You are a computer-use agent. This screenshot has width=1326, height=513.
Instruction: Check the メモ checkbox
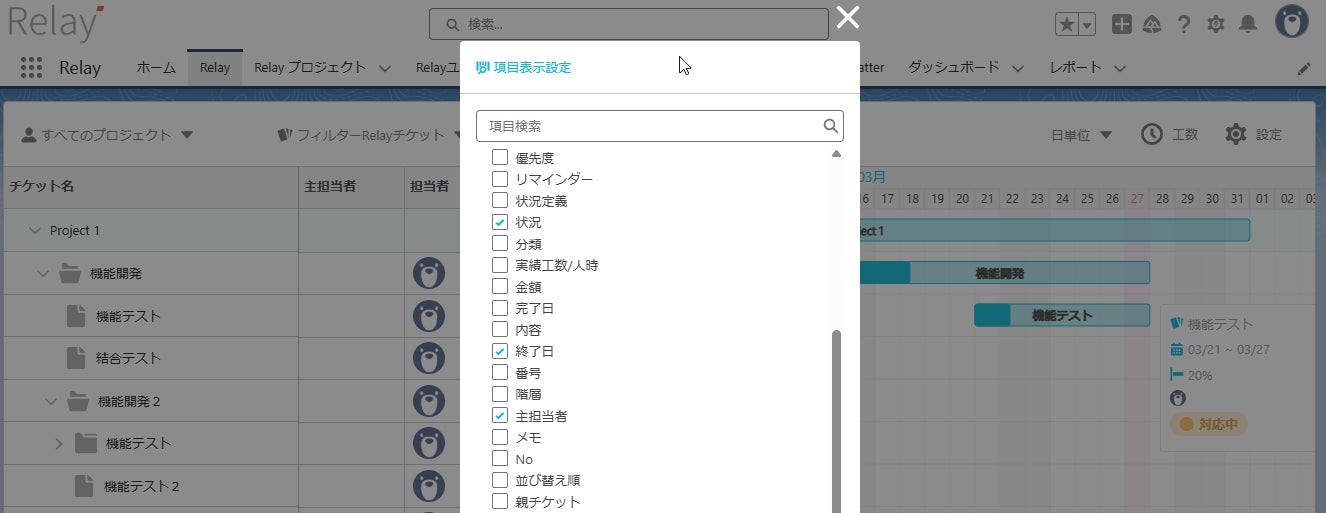click(500, 437)
